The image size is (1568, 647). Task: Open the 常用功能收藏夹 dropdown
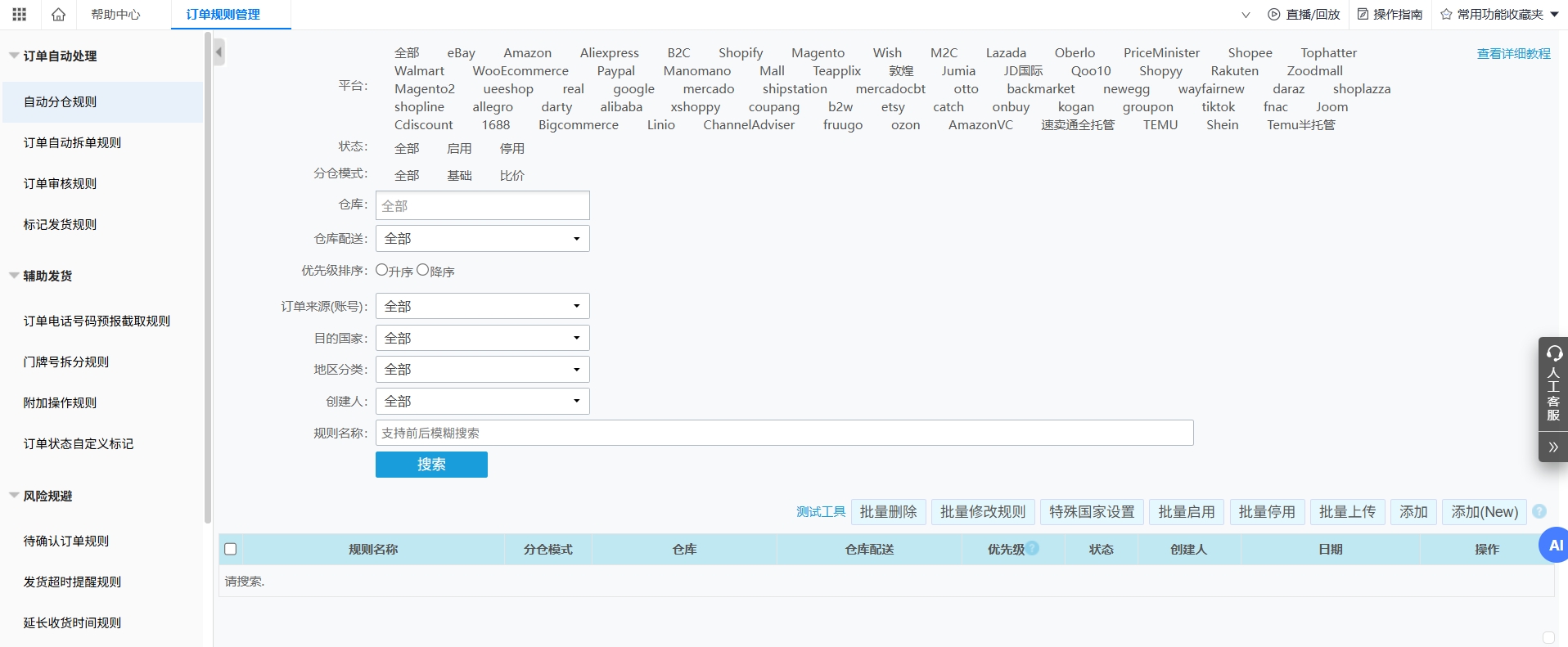(x=1499, y=15)
